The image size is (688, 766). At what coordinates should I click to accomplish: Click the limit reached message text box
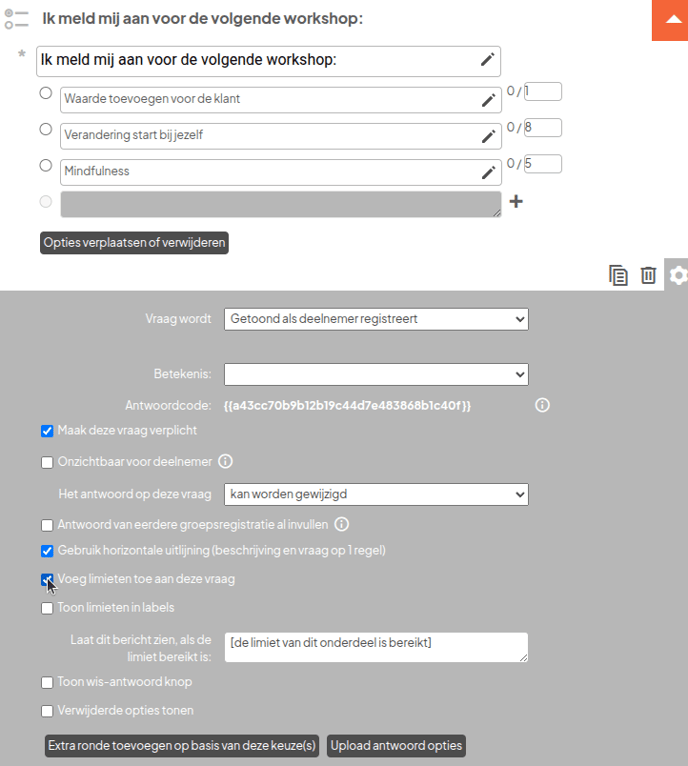tap(376, 647)
